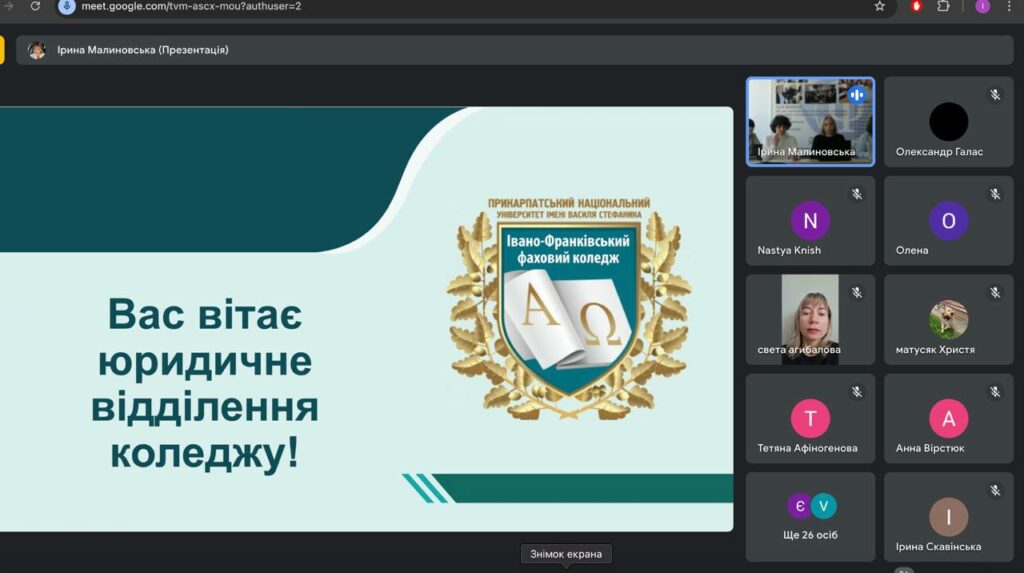Click the muted mic icon on Анна Вірстюк tile
The height and width of the screenshot is (573, 1024).
(x=995, y=392)
